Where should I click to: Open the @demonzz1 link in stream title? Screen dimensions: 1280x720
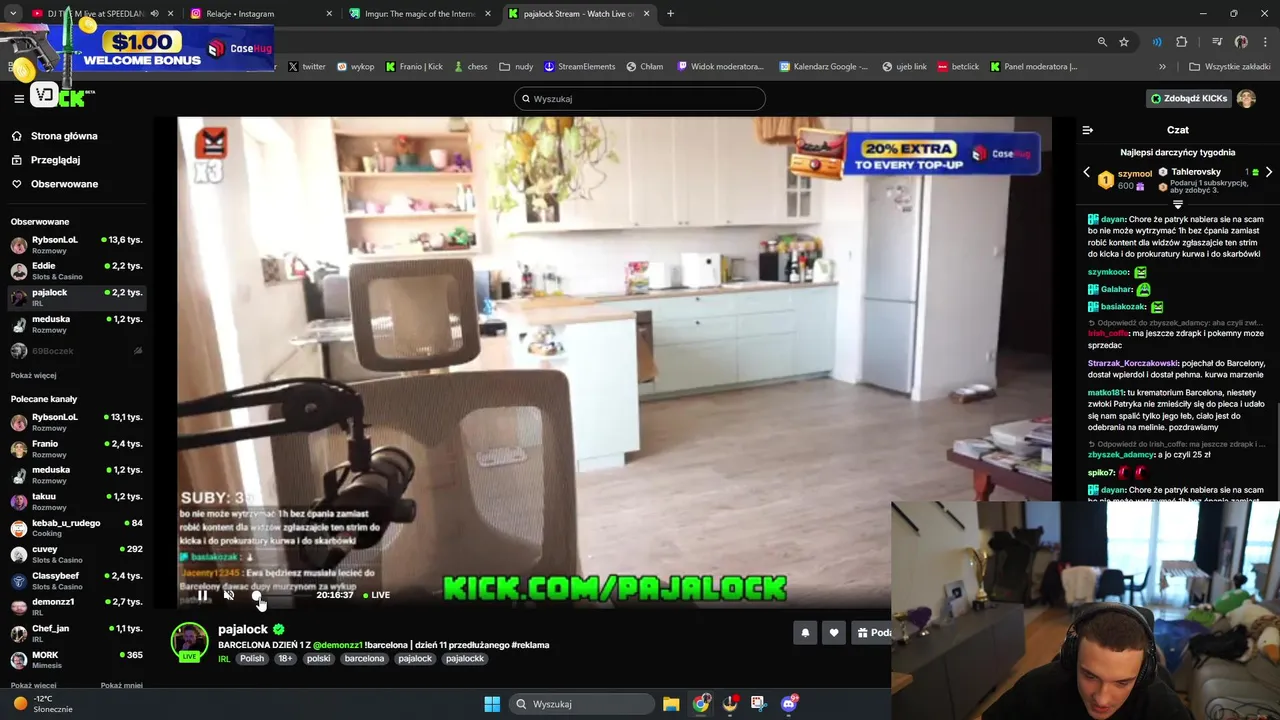pos(338,645)
